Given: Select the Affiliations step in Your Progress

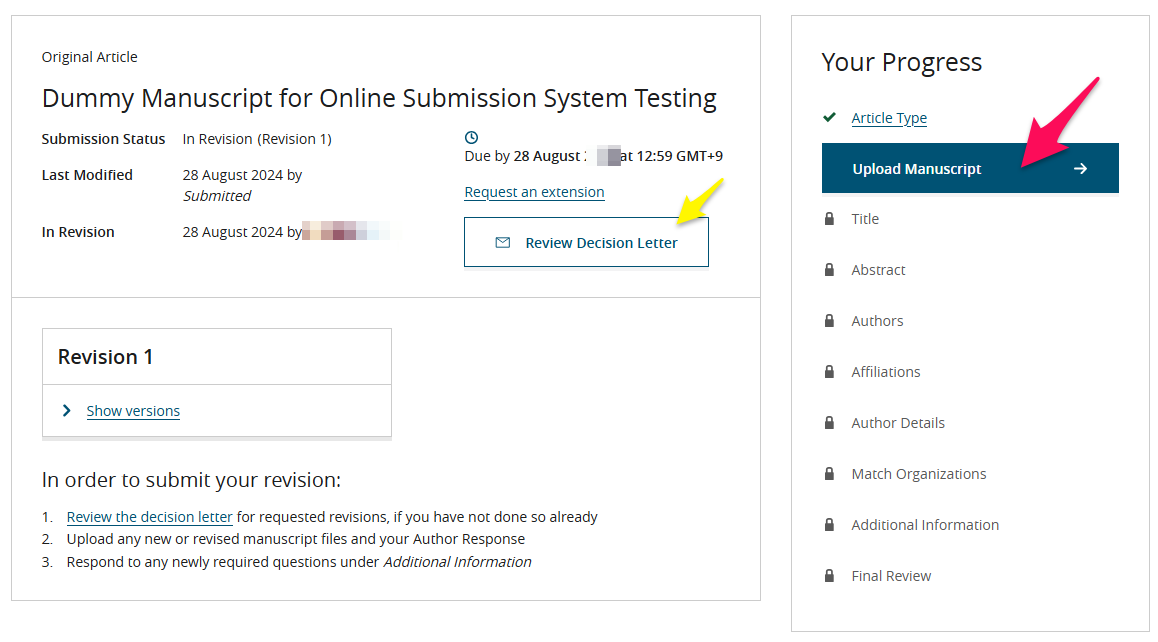Looking at the screenshot, I should click(885, 372).
